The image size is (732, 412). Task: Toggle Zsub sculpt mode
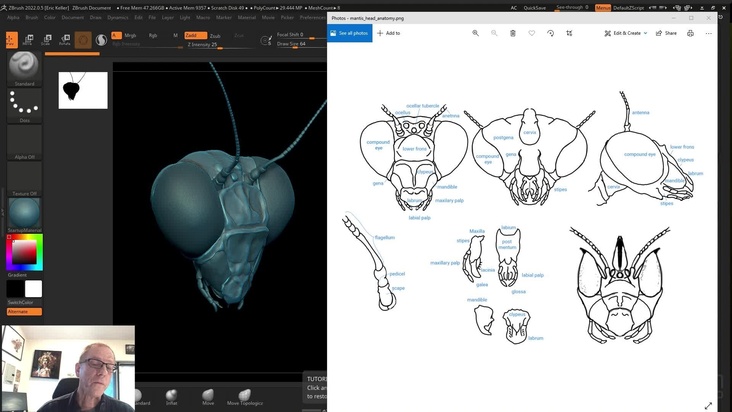tap(215, 35)
